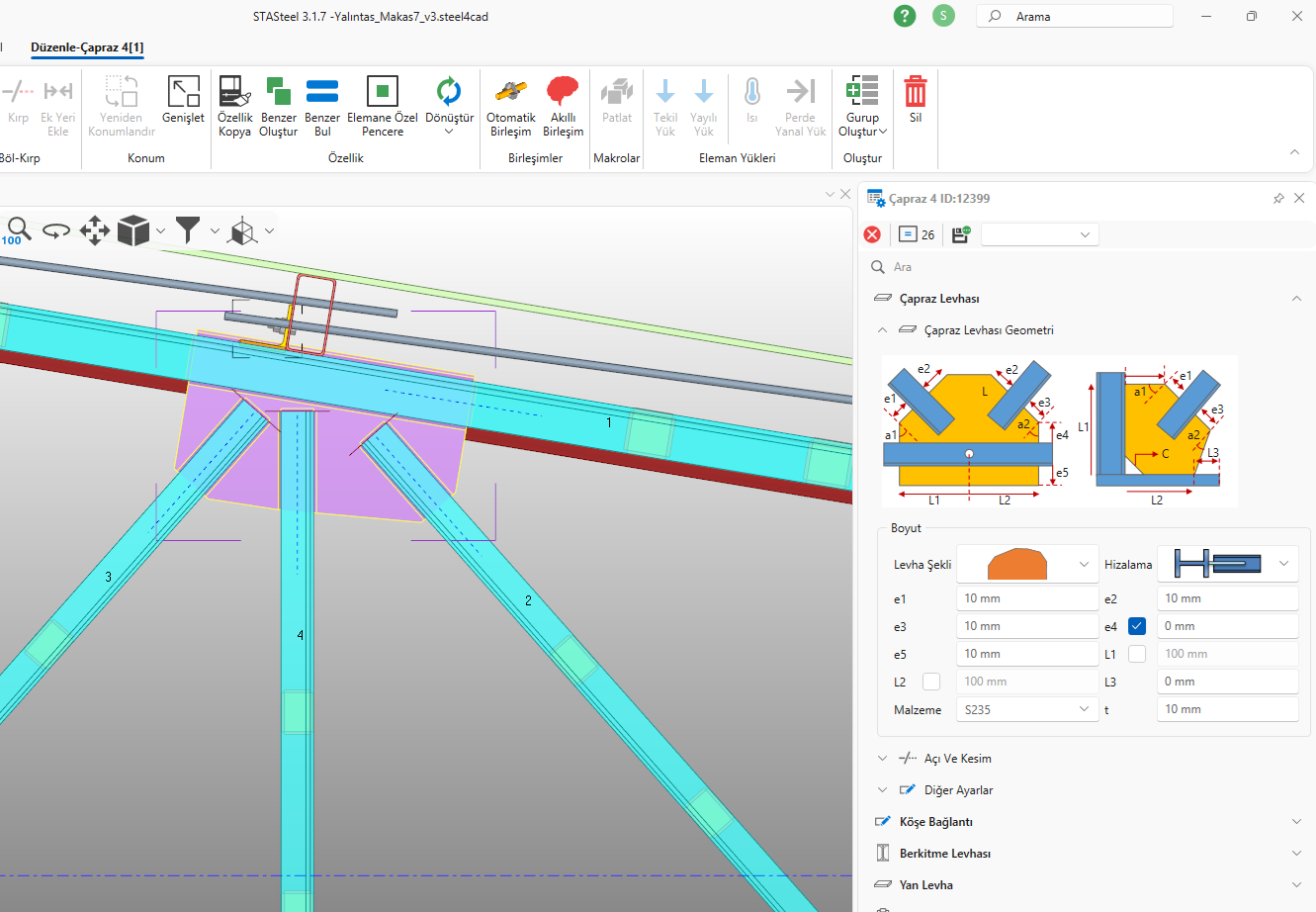1316x912 pixels.
Task: Click the orbit rotate view icon
Action: tap(56, 231)
